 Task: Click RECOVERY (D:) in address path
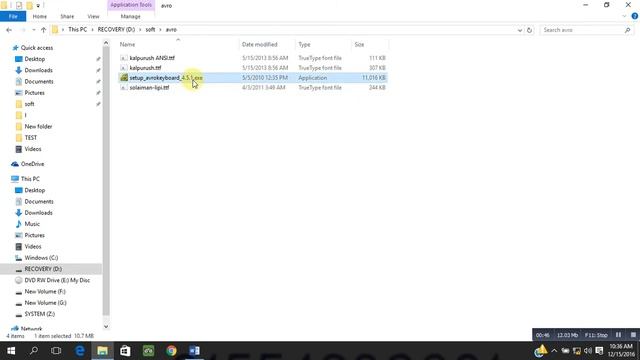point(116,30)
